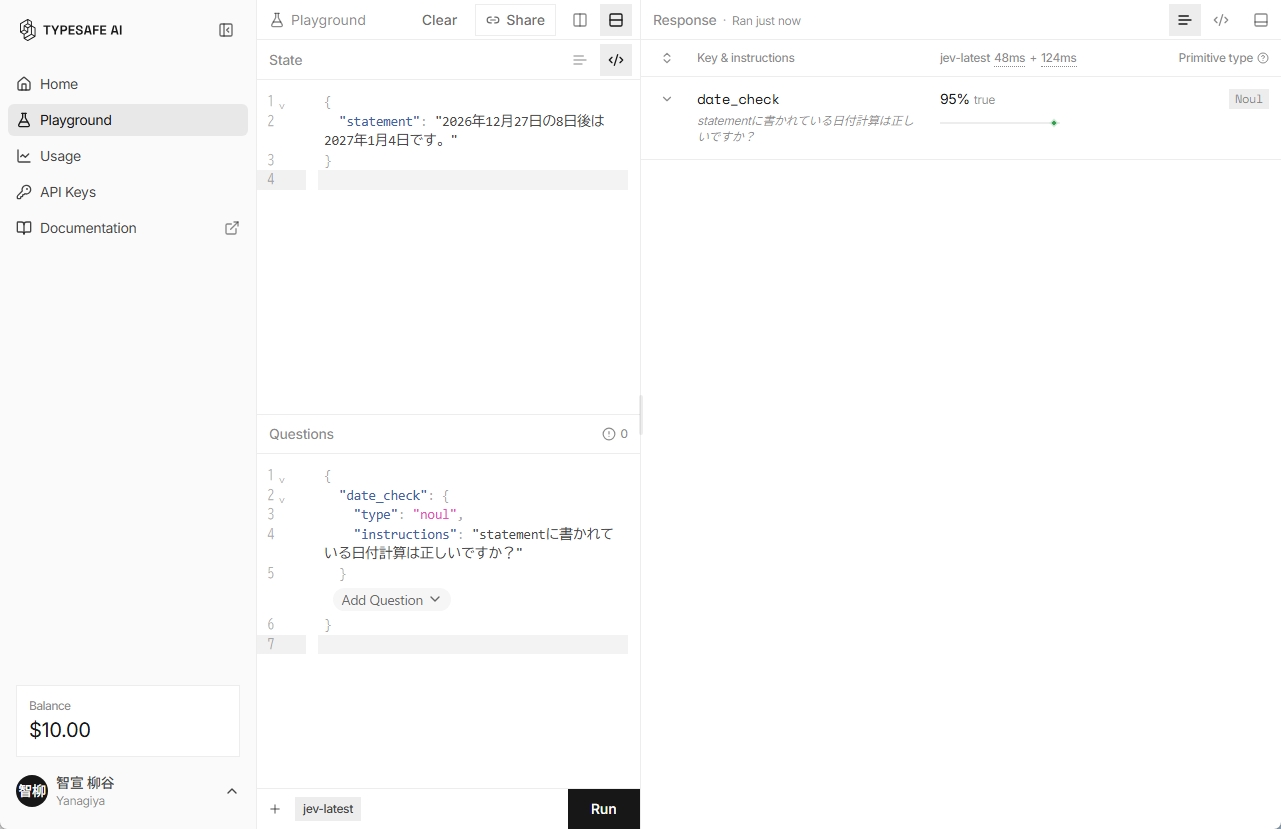Switch to stacked rows layout
This screenshot has height=829, width=1281.
point(616,20)
